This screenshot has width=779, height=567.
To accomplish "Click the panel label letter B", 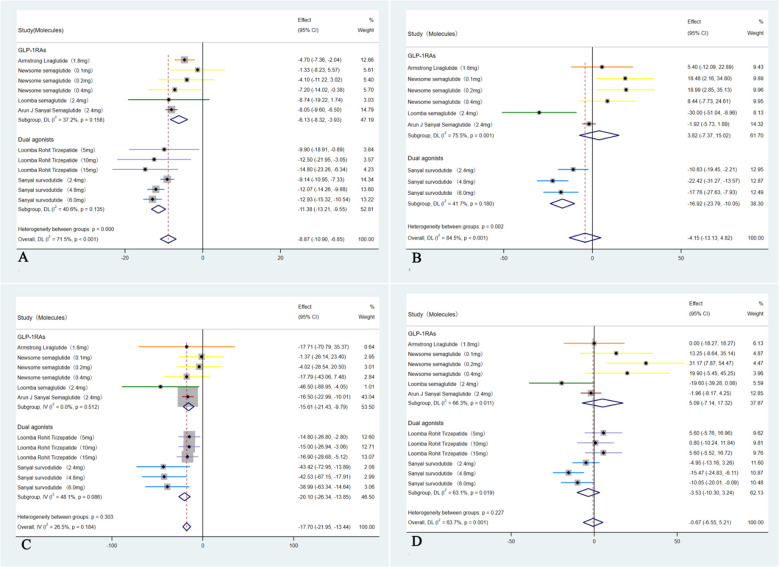I will point(416,257).
